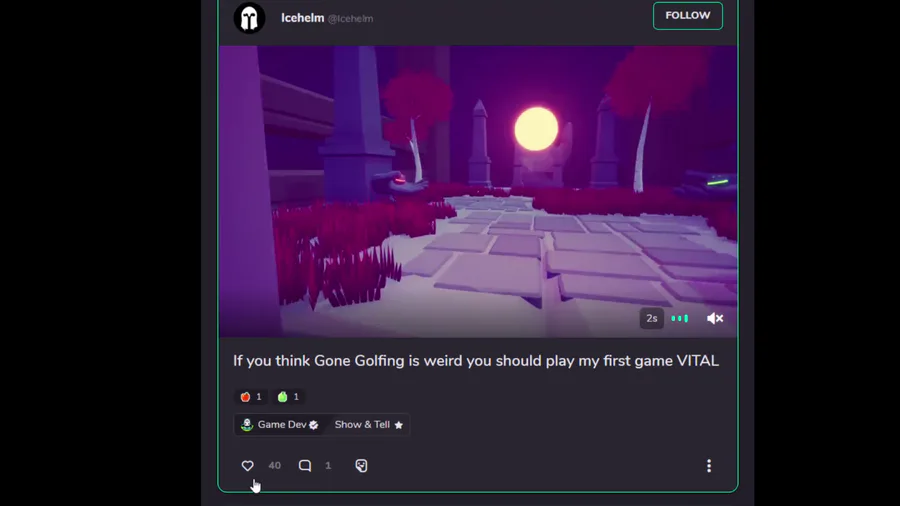Click the verified badge next to Game Dev

coord(313,425)
